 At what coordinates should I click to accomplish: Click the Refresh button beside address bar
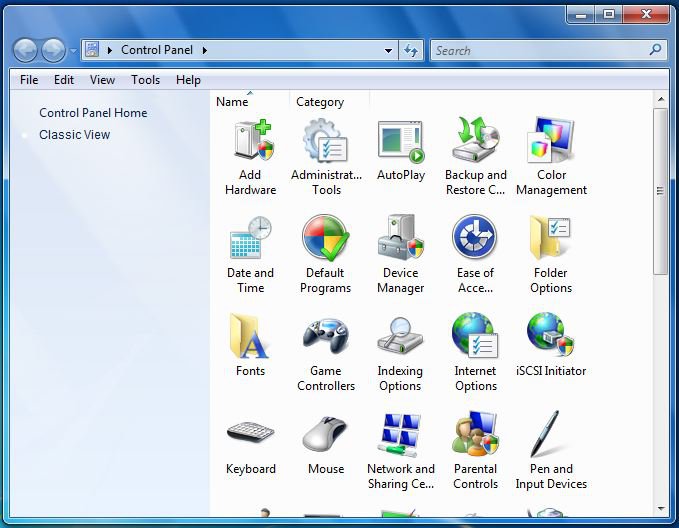coord(411,50)
